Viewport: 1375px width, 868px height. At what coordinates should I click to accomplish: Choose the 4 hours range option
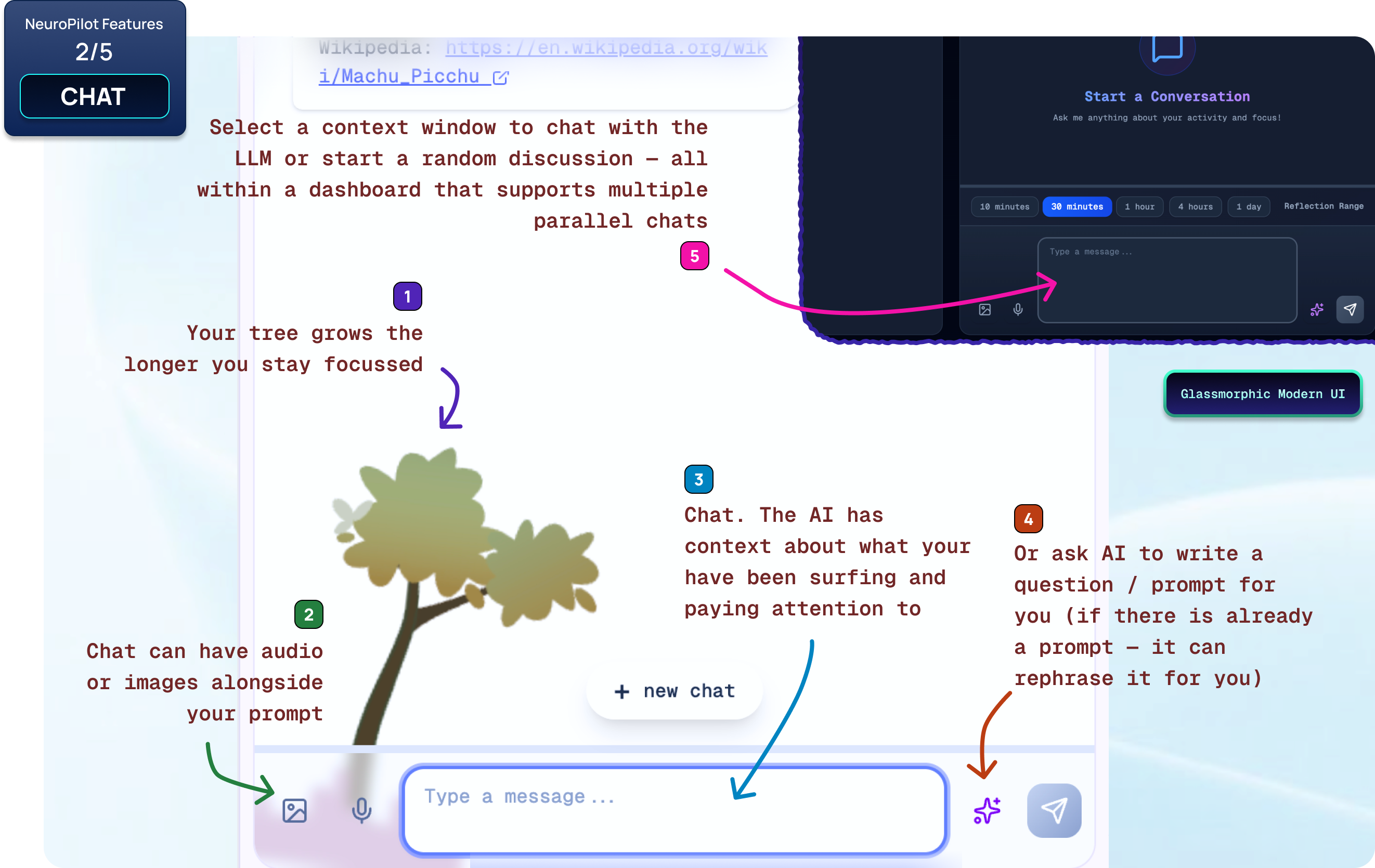[x=1195, y=206]
